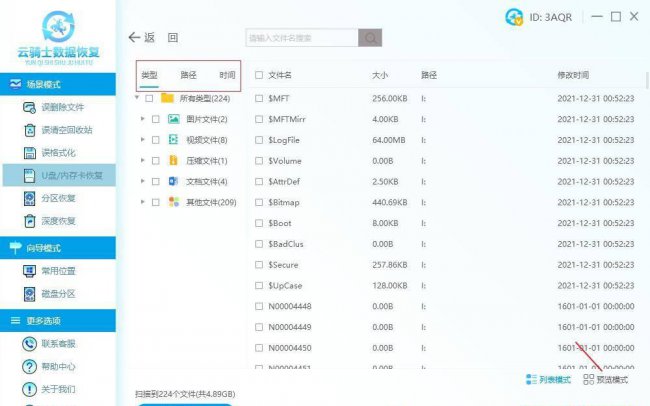Expand the 视频文件(8) tree node
650x406 pixels.
143,139
